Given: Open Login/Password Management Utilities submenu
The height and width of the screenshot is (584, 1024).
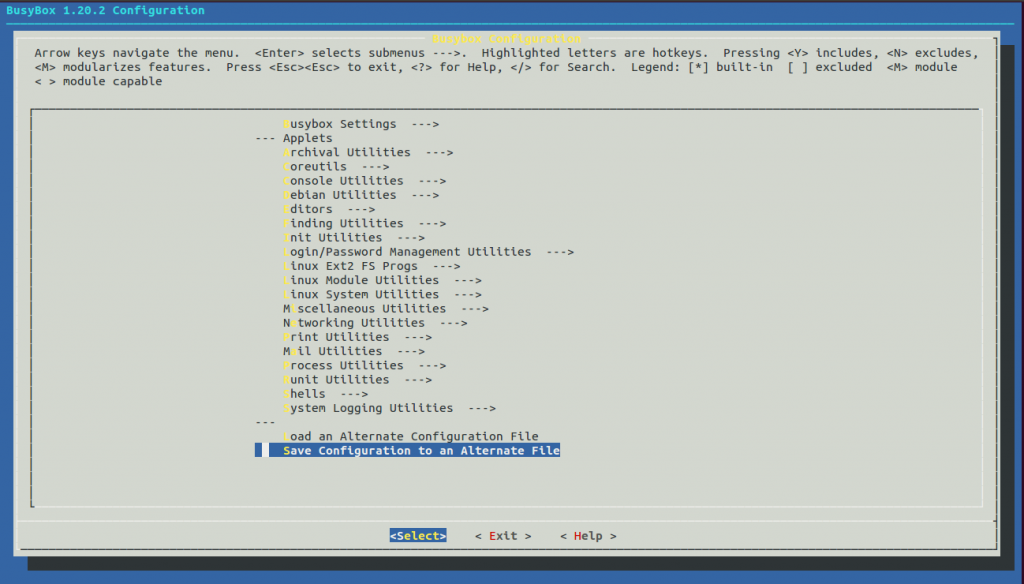Looking at the screenshot, I should [428, 252].
